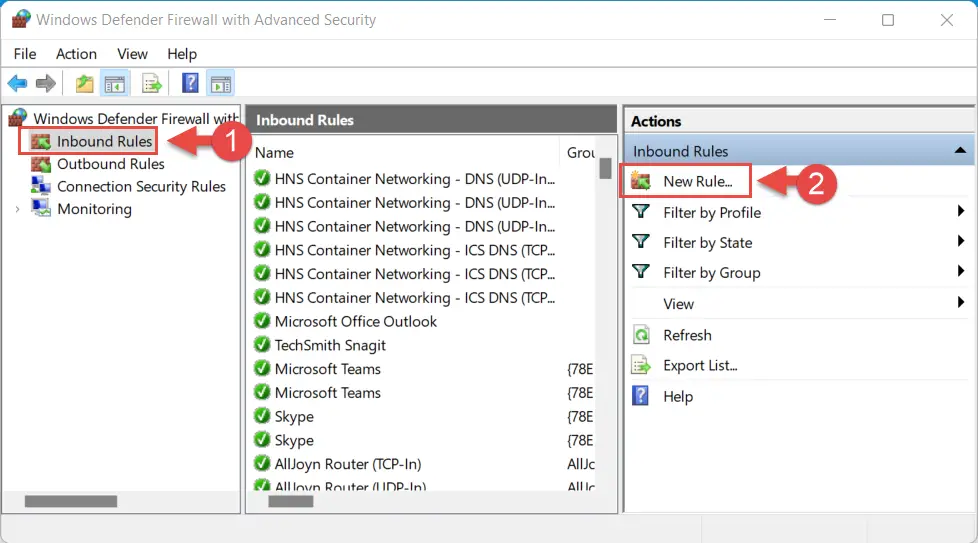978x543 pixels.
Task: Click the rules list vertical scrollbar thumb
Action: (605, 168)
